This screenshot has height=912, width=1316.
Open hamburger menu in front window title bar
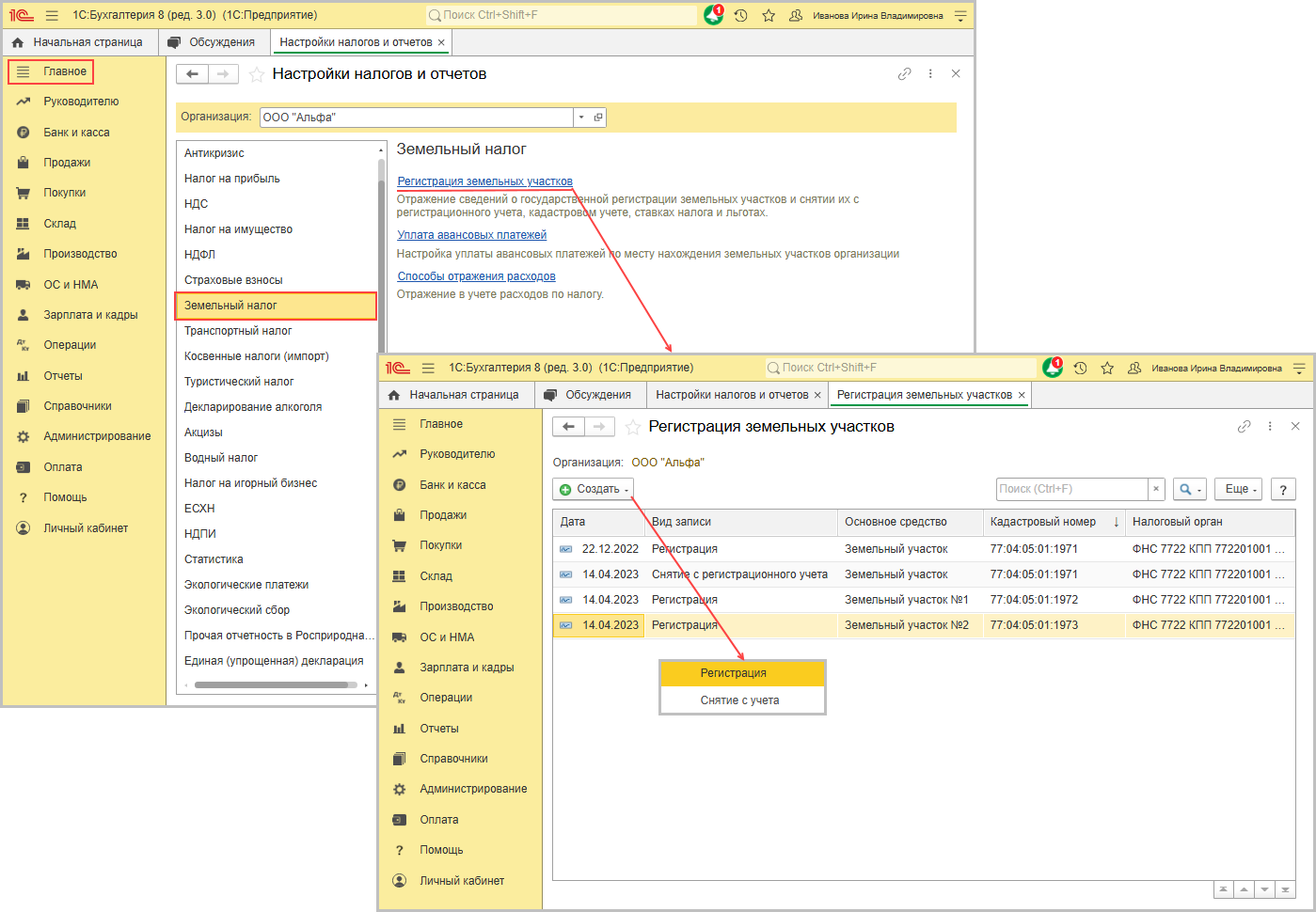tap(428, 368)
